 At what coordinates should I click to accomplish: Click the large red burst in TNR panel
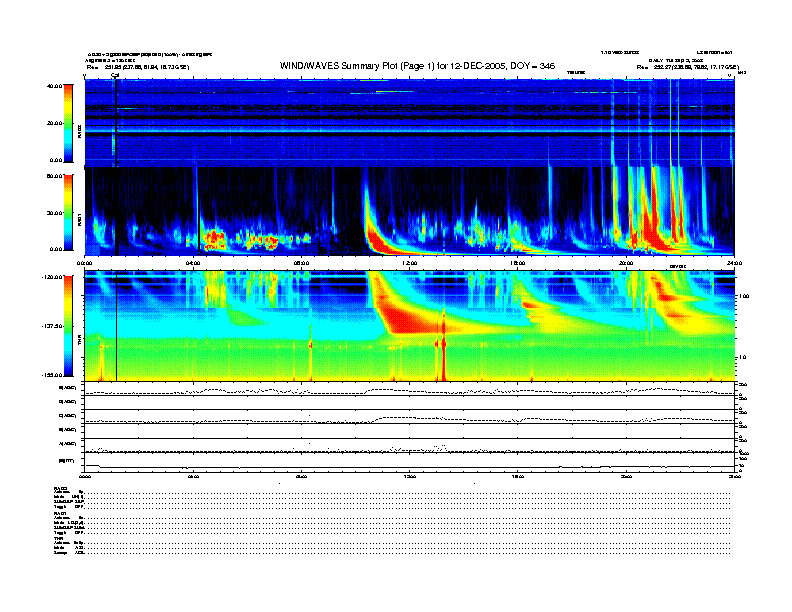point(405,312)
